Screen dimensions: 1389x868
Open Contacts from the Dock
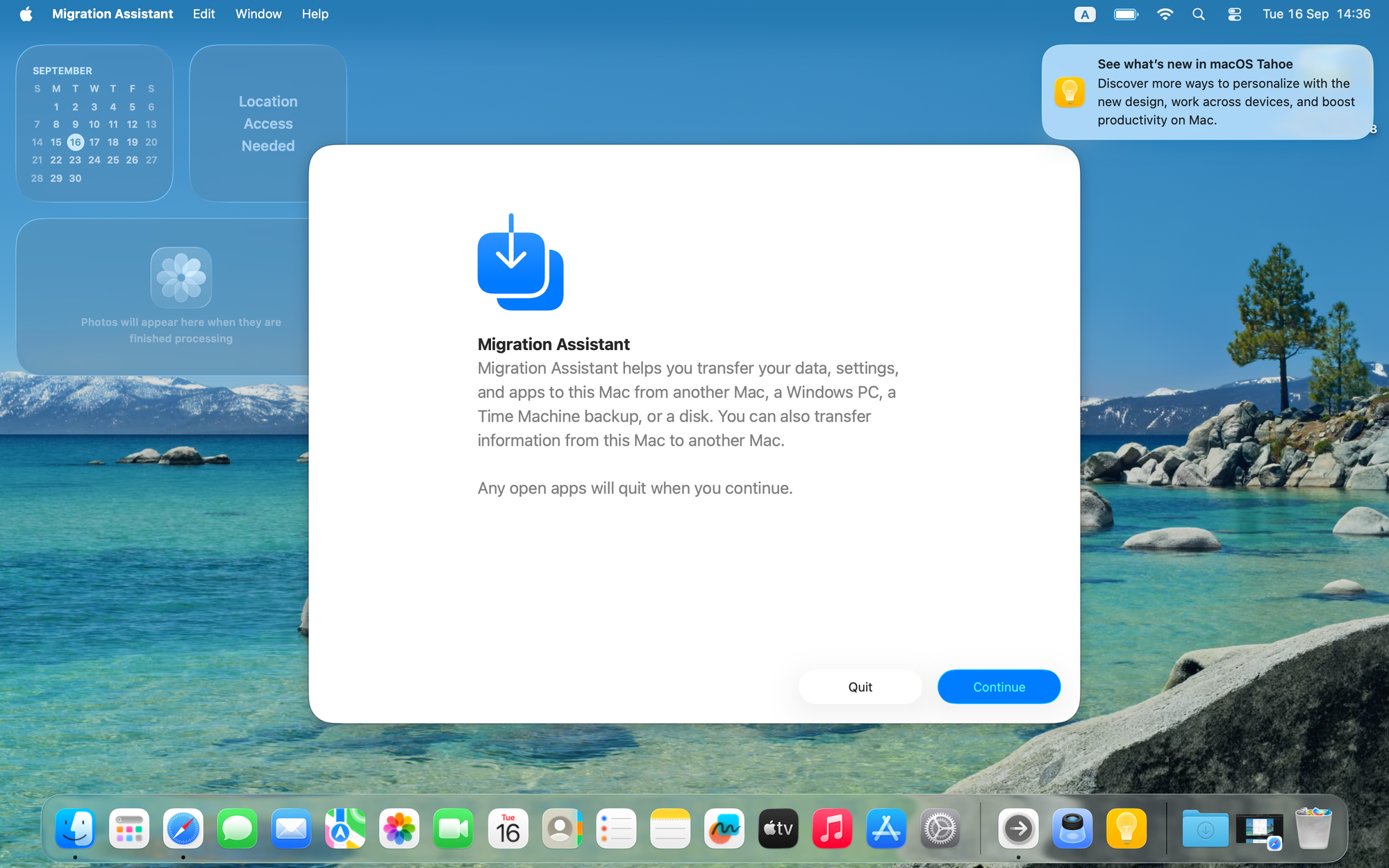pyautogui.click(x=562, y=828)
